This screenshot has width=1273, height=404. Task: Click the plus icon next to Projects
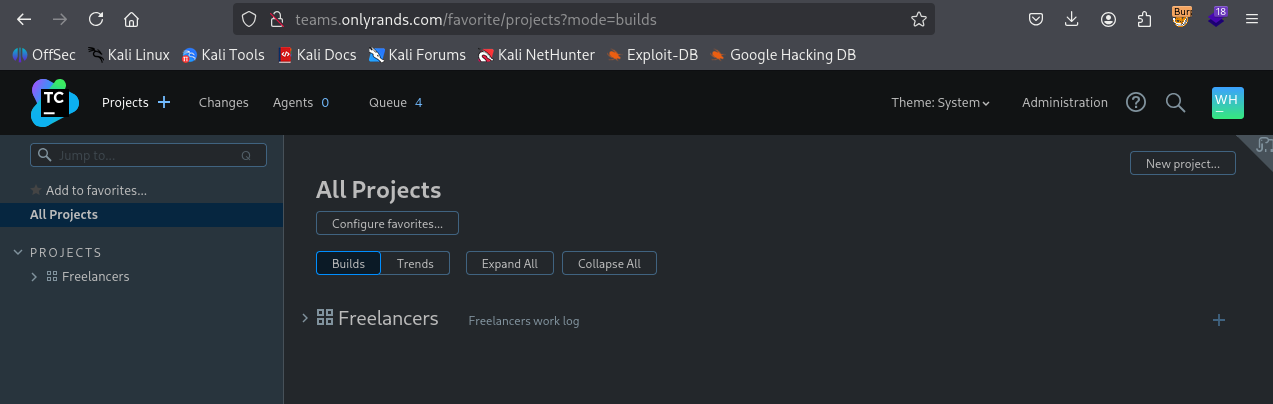pyautogui.click(x=164, y=102)
